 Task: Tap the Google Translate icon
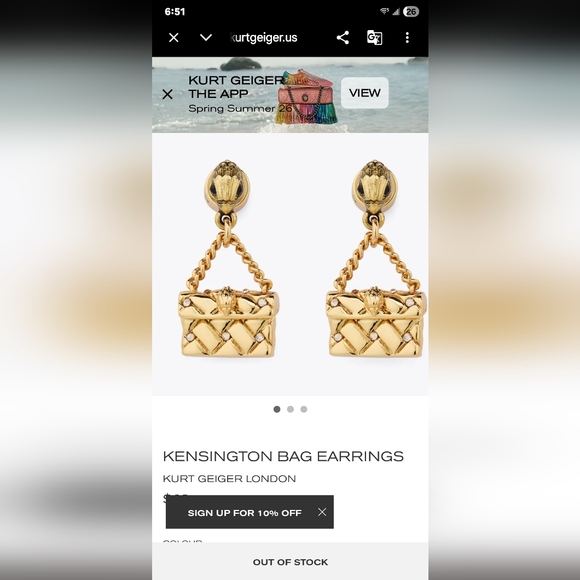point(374,37)
